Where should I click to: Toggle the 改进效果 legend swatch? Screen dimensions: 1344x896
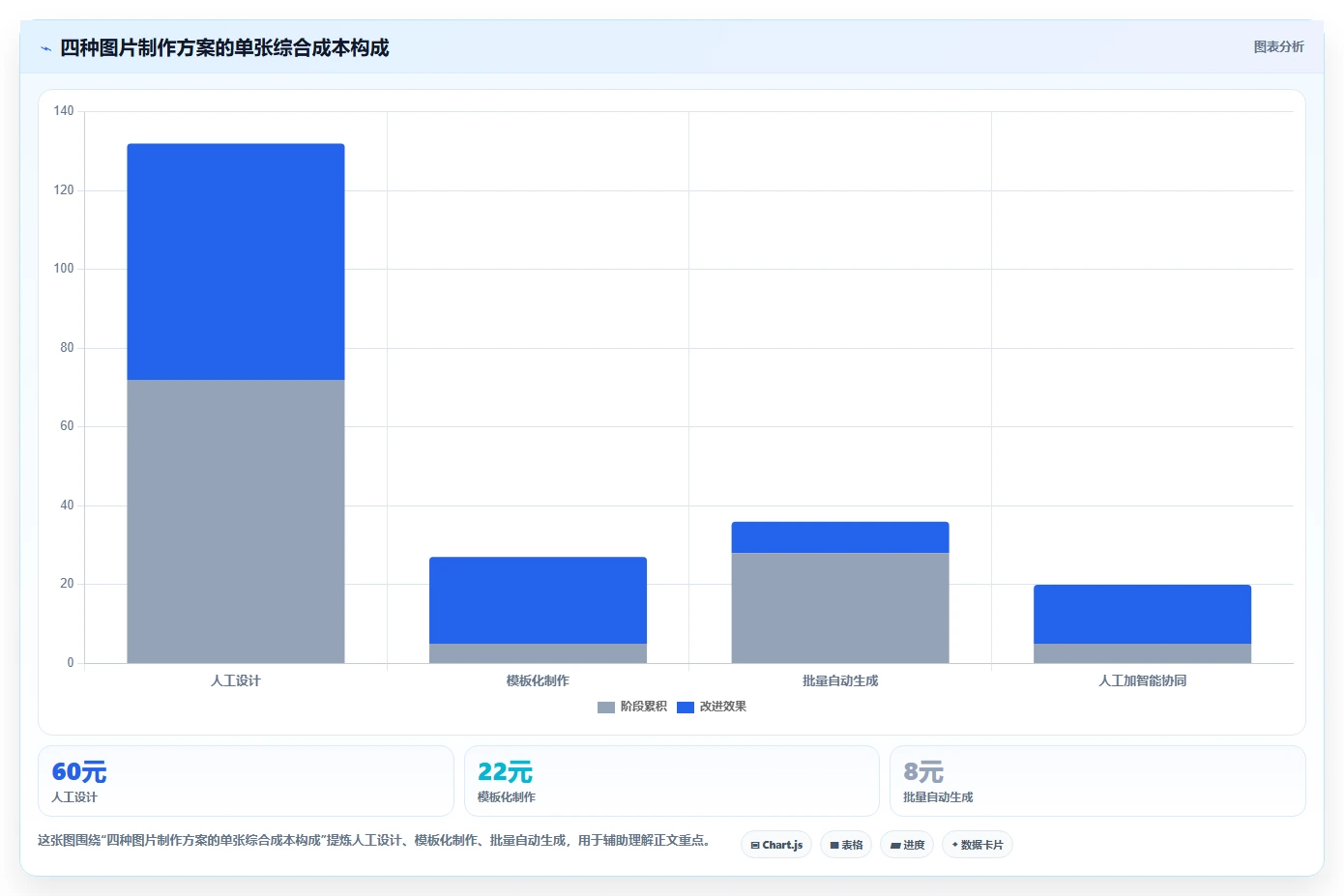point(686,708)
